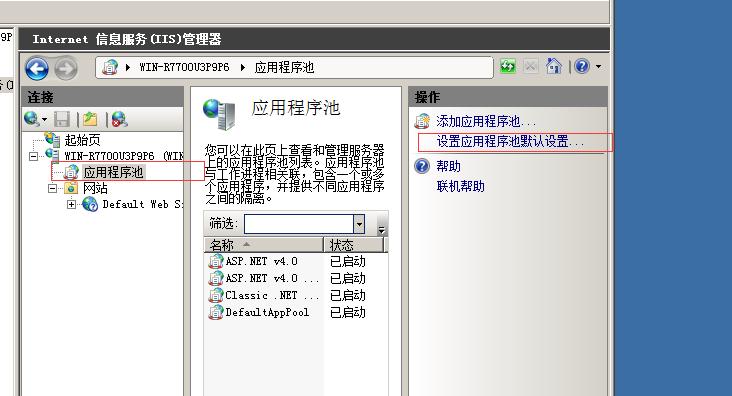Click the globe connect icon in the Connections toolbar
Screen dimensions: 732x396
tap(31, 119)
